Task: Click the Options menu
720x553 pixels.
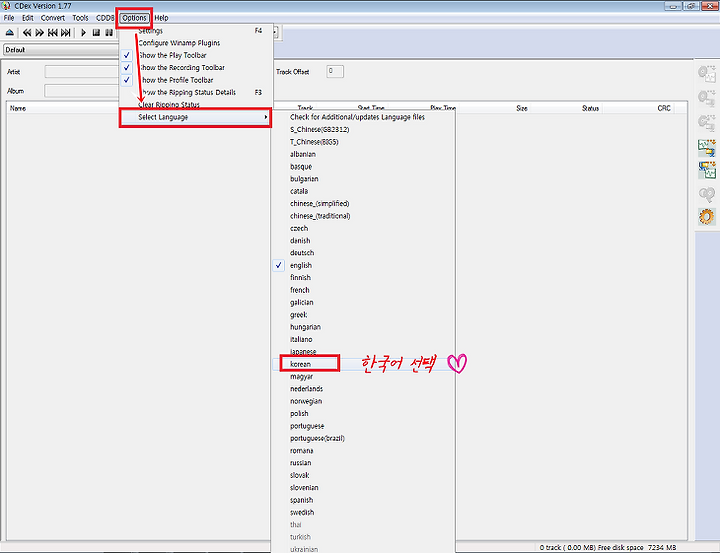Action: click(x=134, y=18)
